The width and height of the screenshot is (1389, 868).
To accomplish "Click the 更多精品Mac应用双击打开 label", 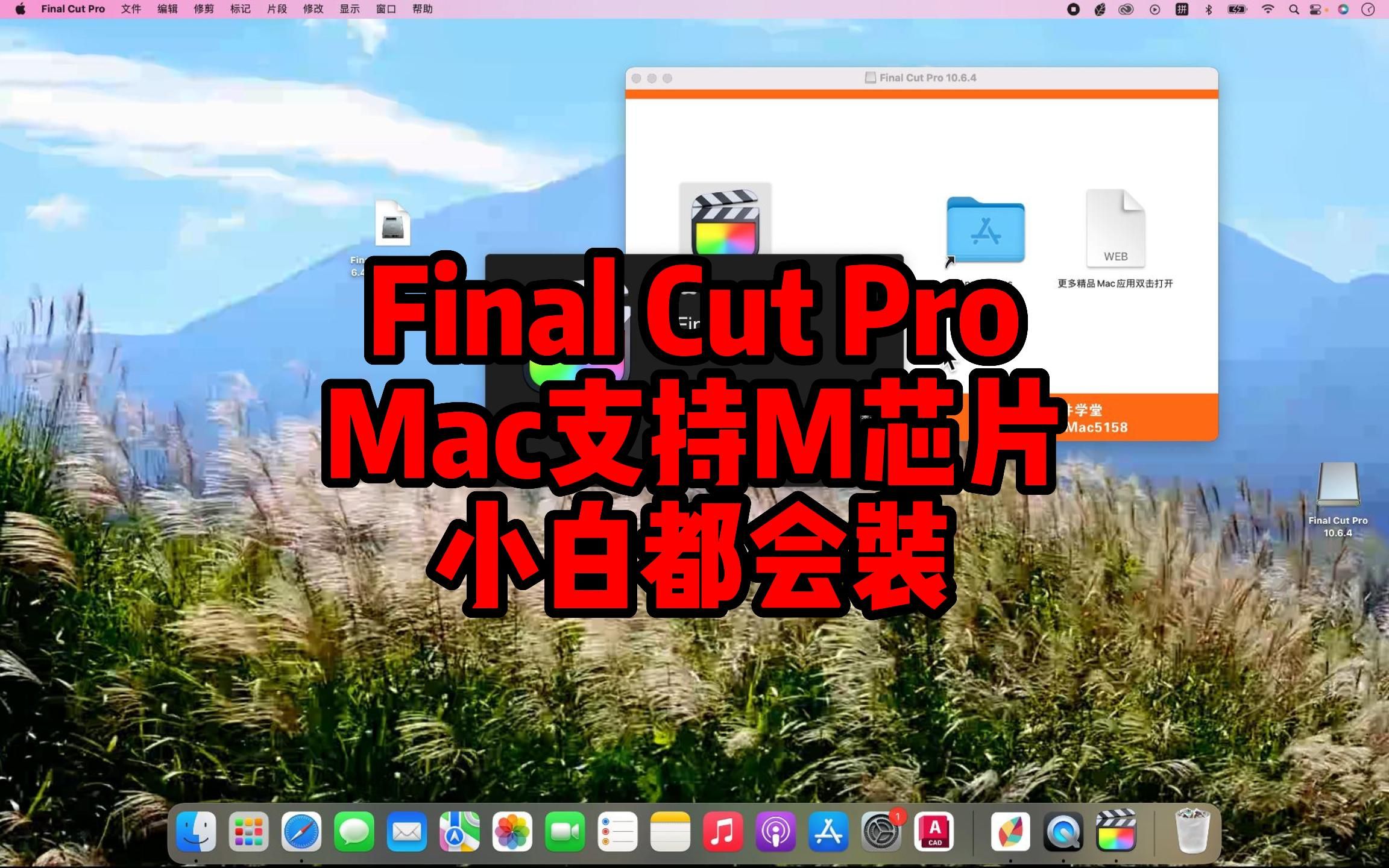I will (x=1115, y=283).
